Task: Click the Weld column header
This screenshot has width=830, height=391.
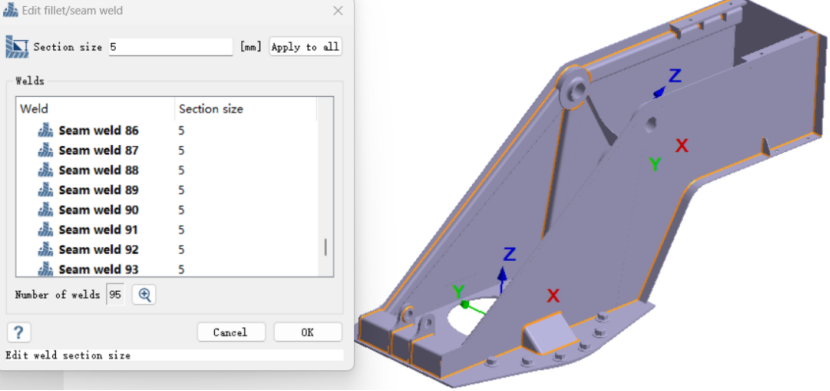Action: (95, 109)
